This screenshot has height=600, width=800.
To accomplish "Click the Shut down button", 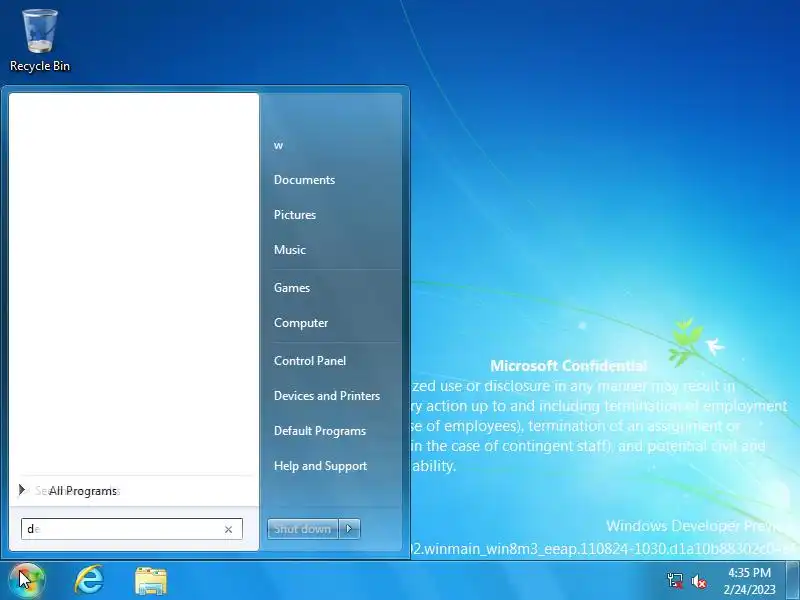I will pos(302,529).
